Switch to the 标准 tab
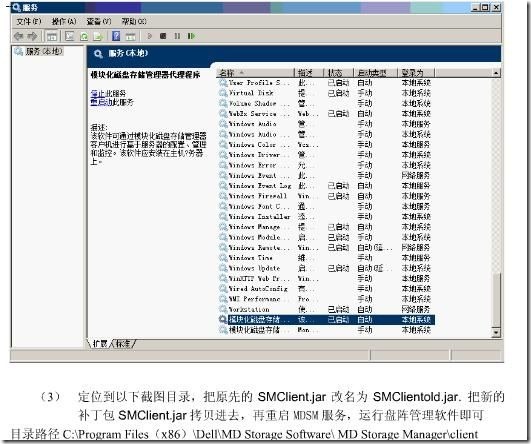 point(123,344)
